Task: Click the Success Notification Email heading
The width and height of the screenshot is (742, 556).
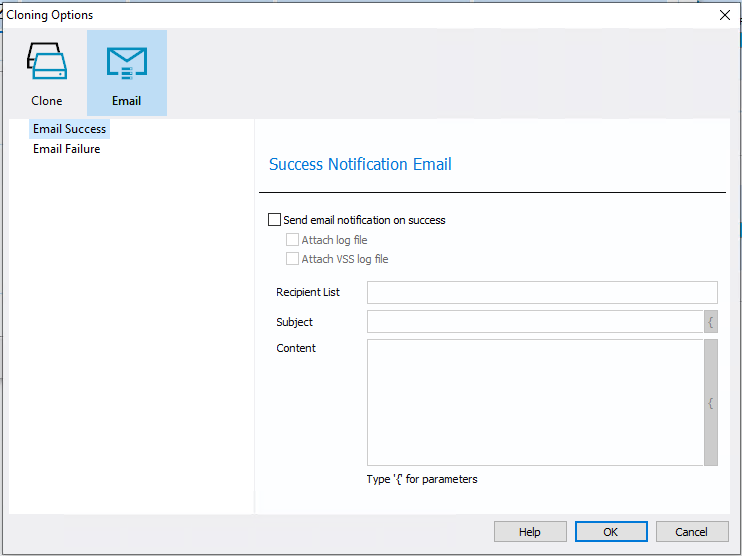Action: pos(360,164)
